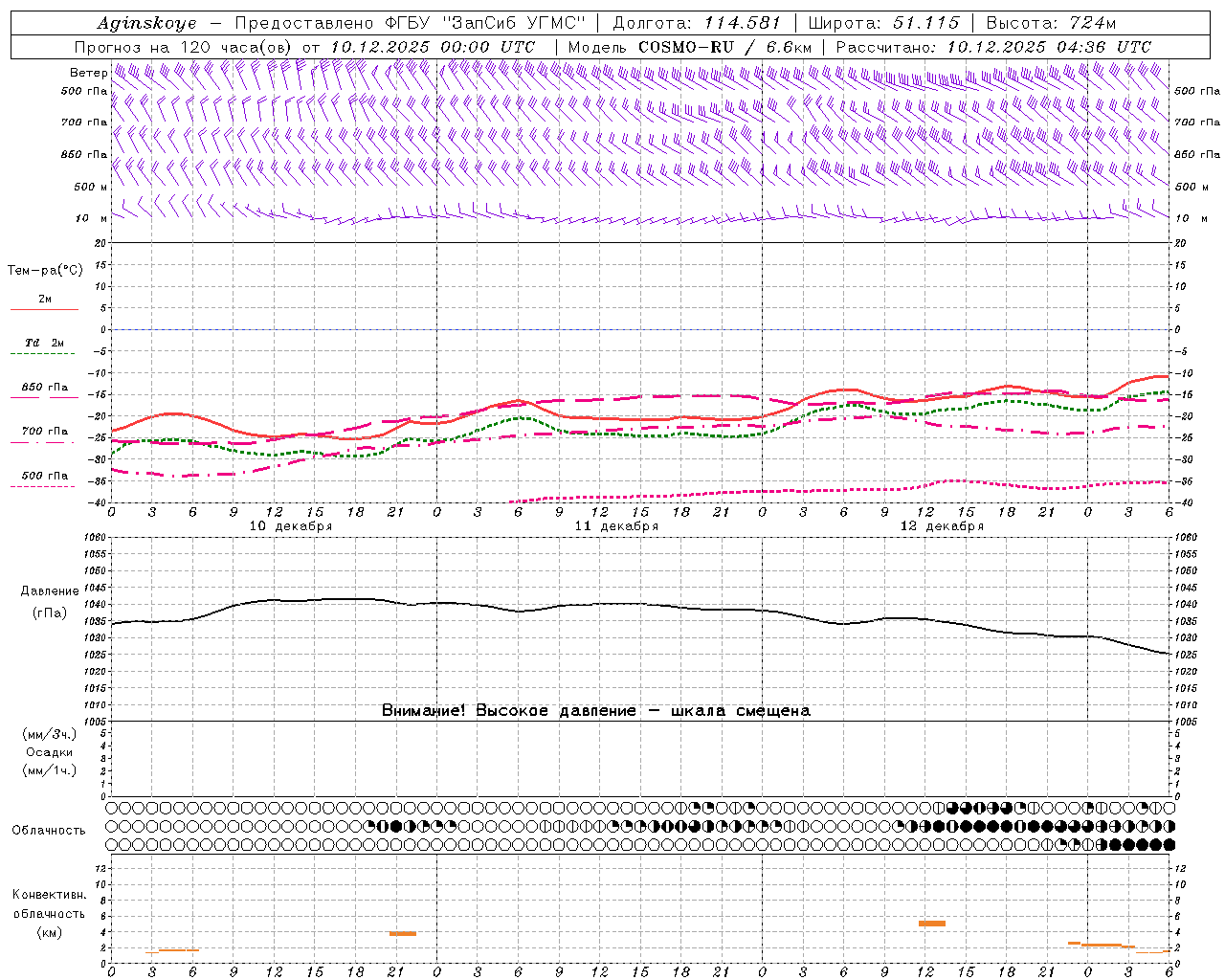Click the 850 гПа temperature legend entry

pos(44,388)
